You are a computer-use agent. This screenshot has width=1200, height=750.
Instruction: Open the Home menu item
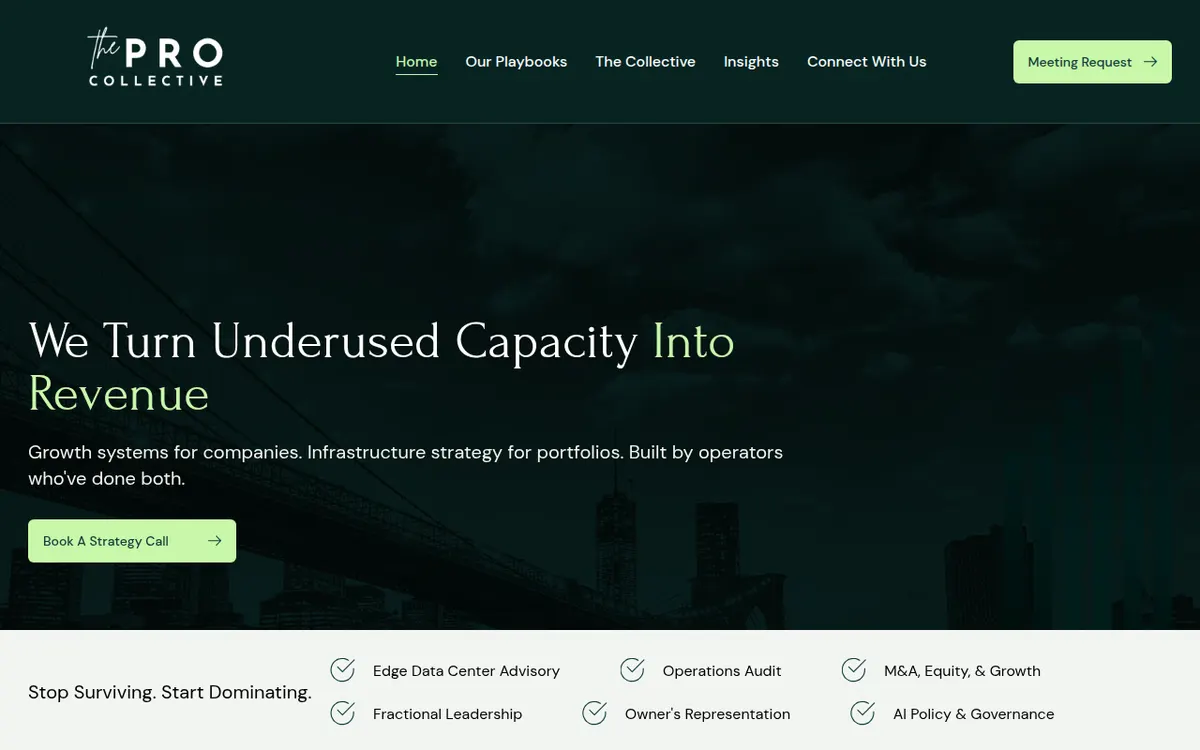click(416, 61)
